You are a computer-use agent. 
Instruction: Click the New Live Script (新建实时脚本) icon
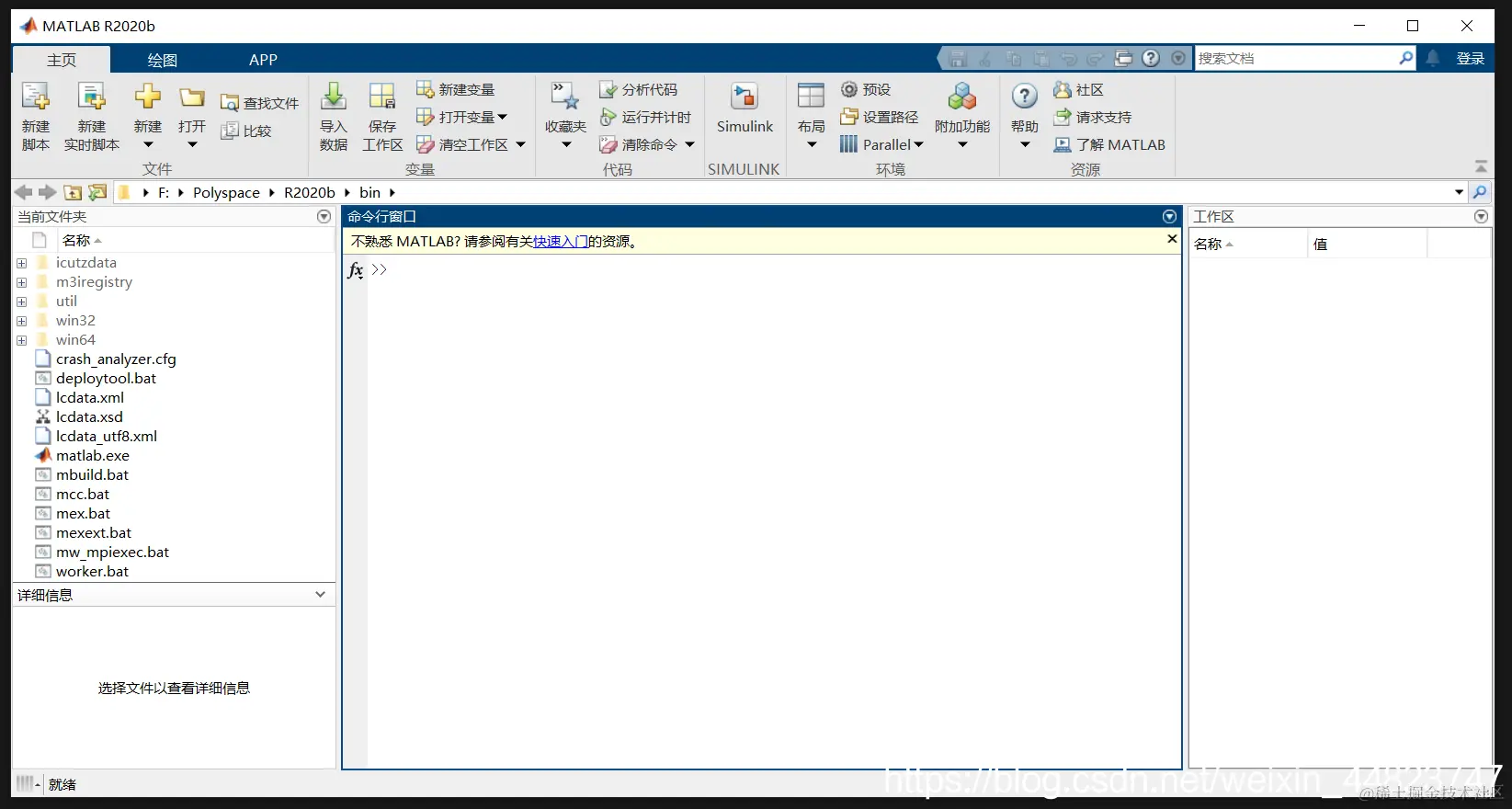tap(91, 97)
